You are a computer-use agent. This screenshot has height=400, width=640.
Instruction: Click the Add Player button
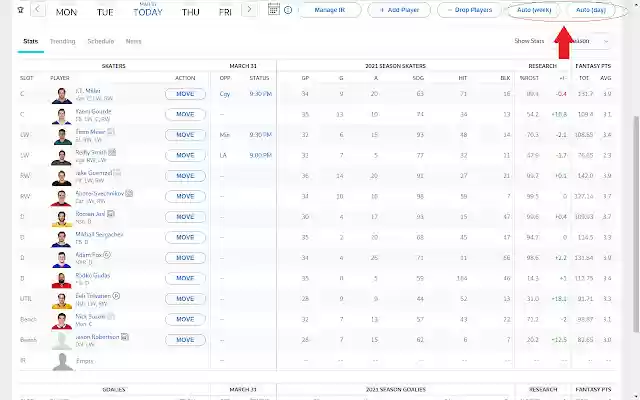tap(399, 10)
